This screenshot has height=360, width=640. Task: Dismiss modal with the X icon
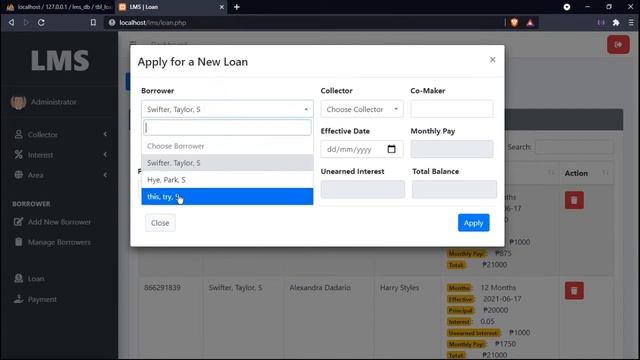[493, 60]
